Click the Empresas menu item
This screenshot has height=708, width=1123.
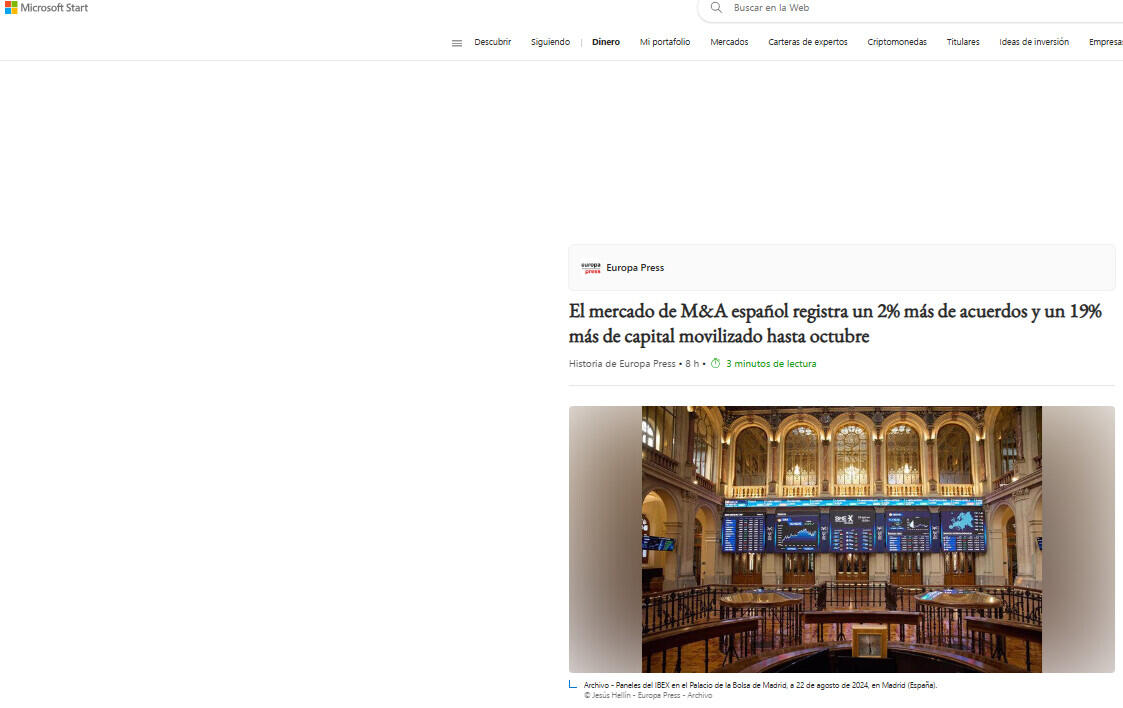[x=1105, y=42]
